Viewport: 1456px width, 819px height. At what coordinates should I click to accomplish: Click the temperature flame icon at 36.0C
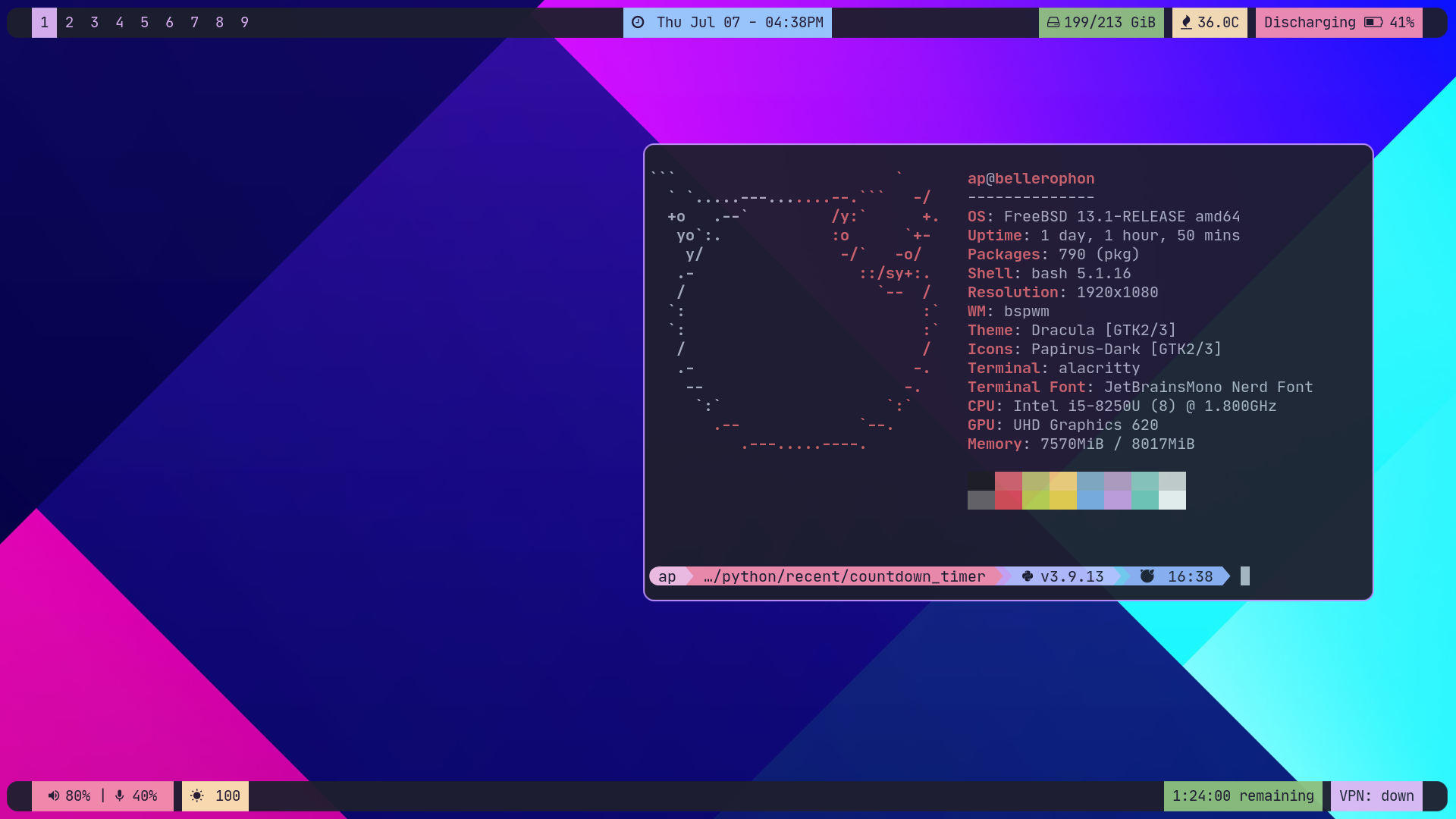point(1186,23)
